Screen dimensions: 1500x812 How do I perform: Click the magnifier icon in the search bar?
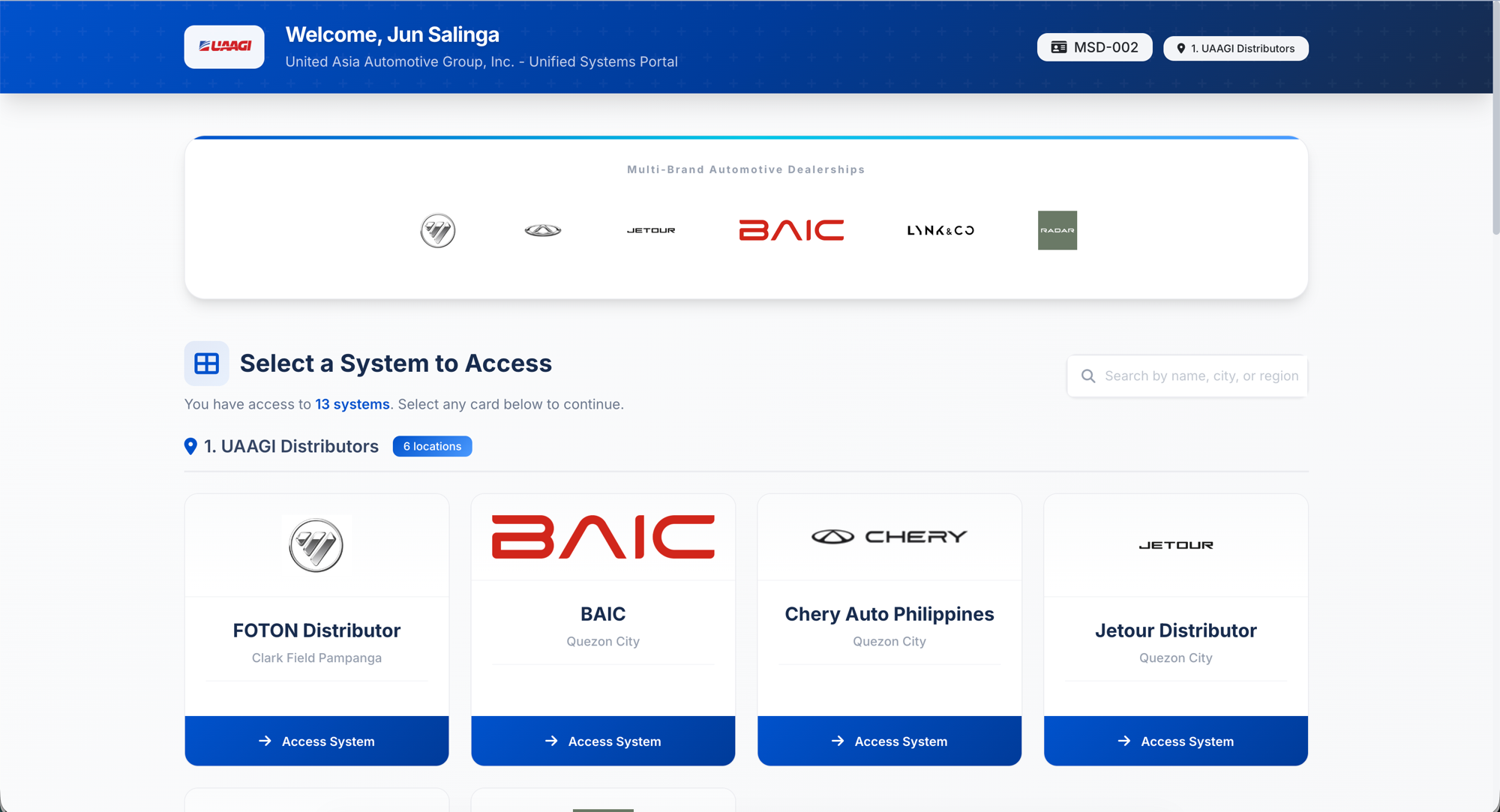(x=1087, y=376)
